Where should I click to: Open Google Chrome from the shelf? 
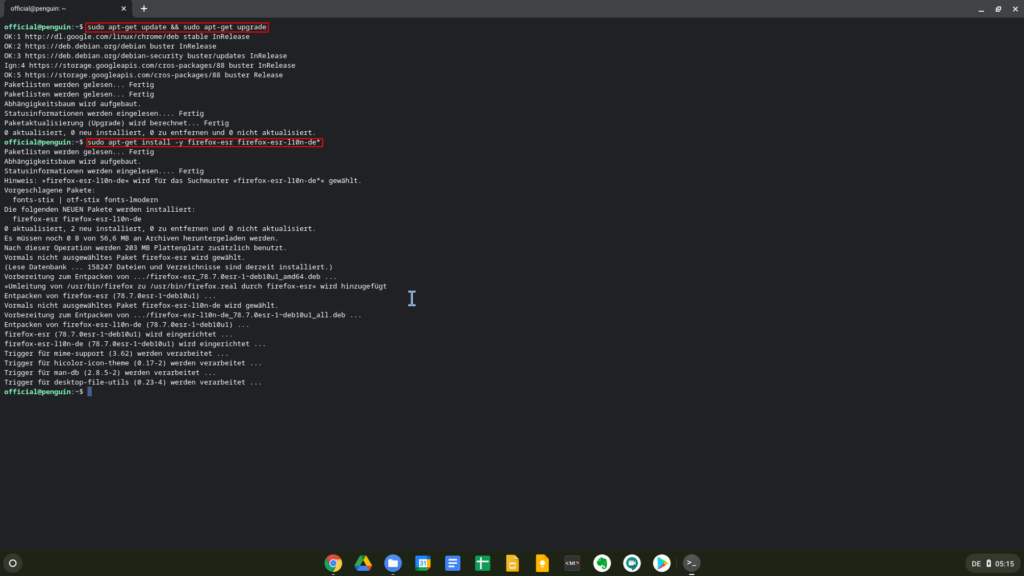pyautogui.click(x=333, y=563)
